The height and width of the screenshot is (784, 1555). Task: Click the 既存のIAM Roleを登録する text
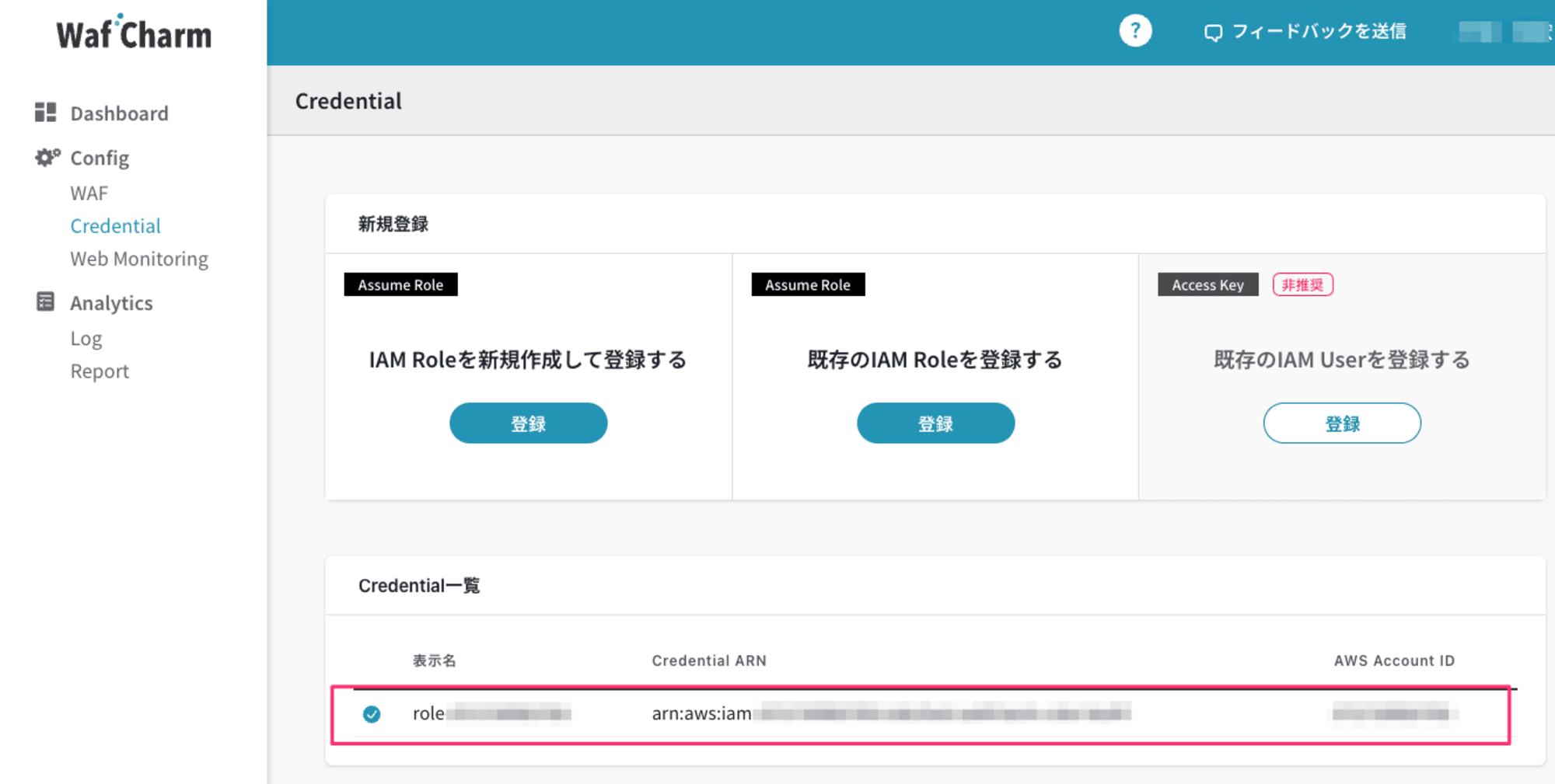pyautogui.click(x=935, y=360)
